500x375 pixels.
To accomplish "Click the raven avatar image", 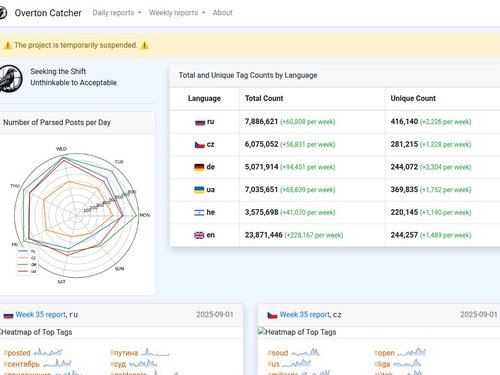I will [11, 78].
